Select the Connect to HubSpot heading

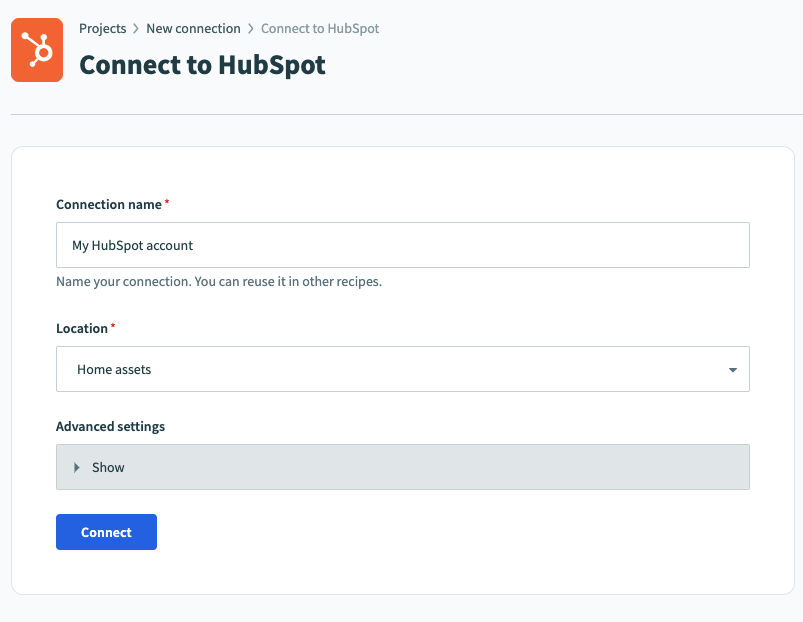pyautogui.click(x=202, y=65)
